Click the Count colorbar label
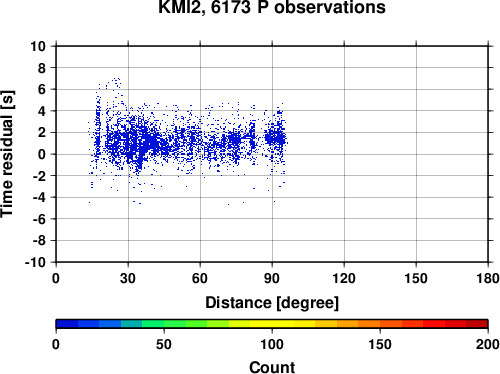The width and height of the screenshot is (500, 374). [272, 367]
